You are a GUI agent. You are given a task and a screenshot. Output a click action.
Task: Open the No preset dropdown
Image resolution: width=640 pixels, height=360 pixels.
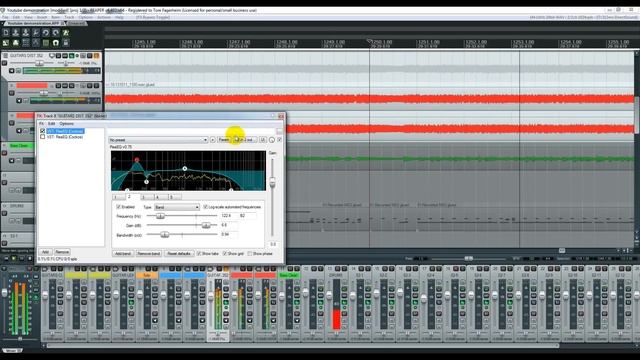[158, 140]
